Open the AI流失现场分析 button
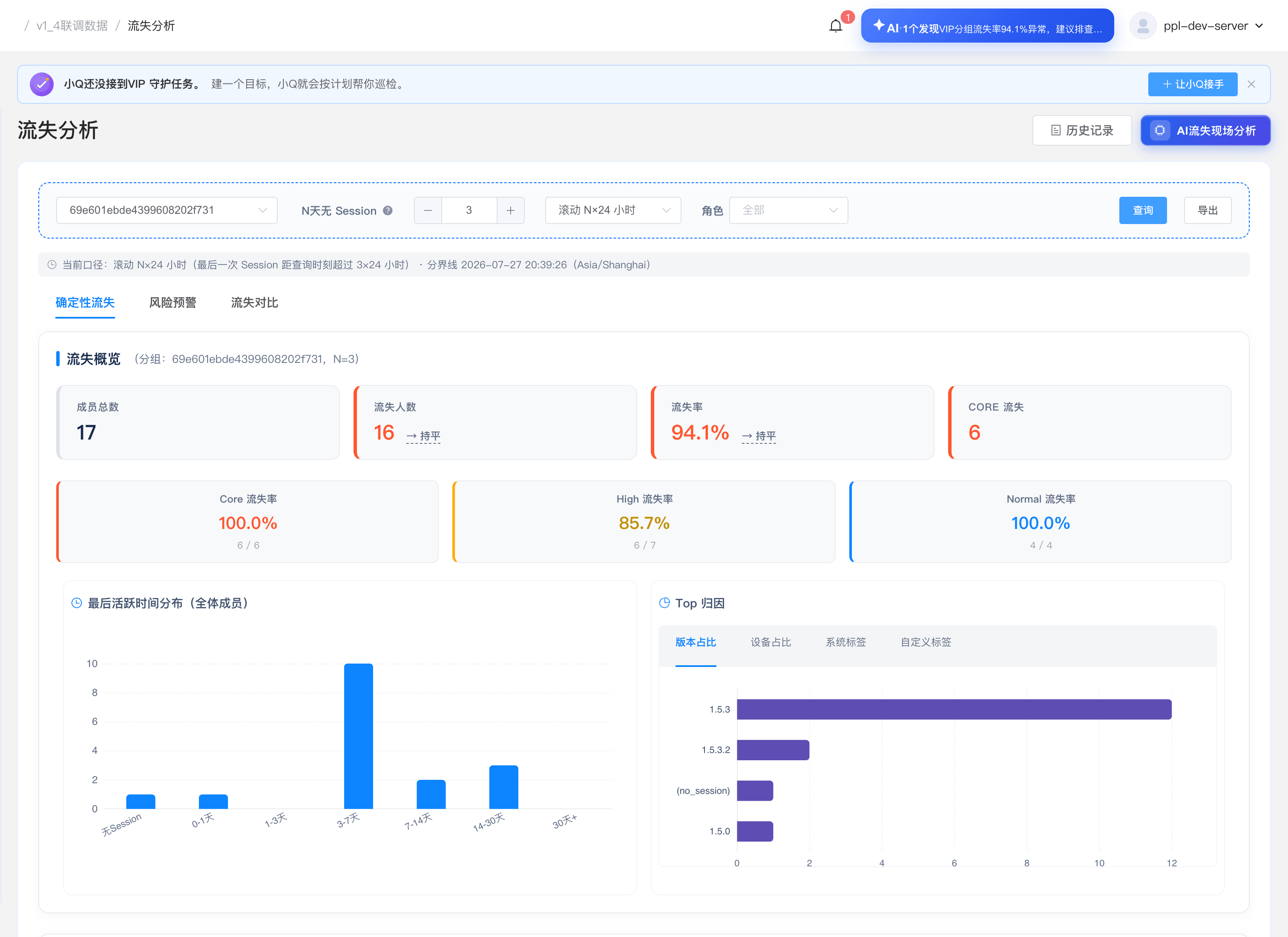This screenshot has width=1288, height=937. [x=1205, y=131]
